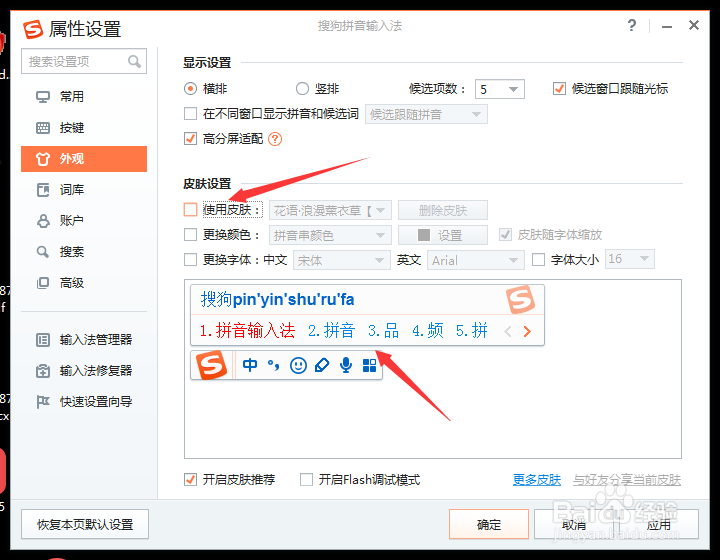Click the emoji smiley icon in preview toolbar
Screen dimensions: 720x560
298,365
